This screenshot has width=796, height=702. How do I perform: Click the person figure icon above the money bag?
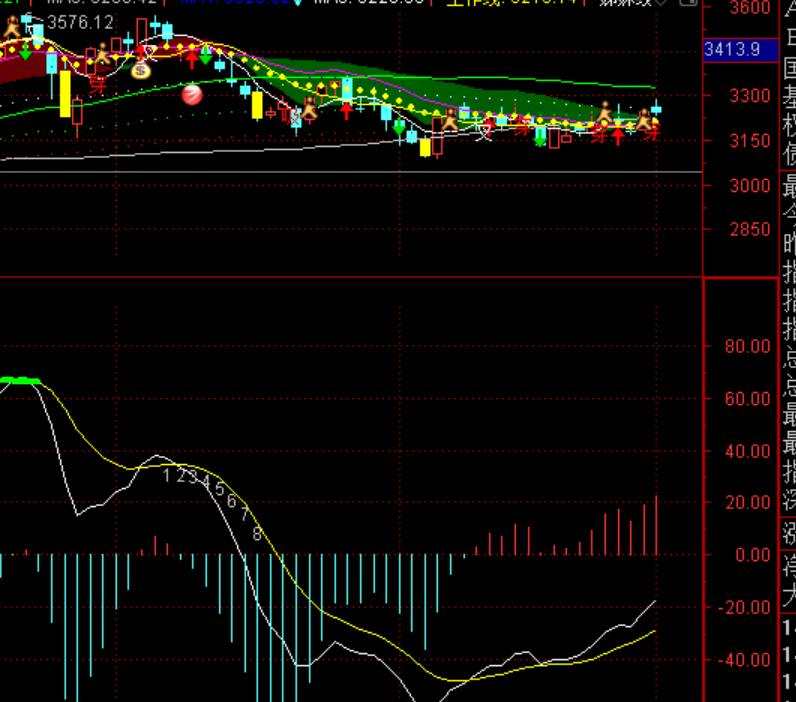tap(103, 53)
